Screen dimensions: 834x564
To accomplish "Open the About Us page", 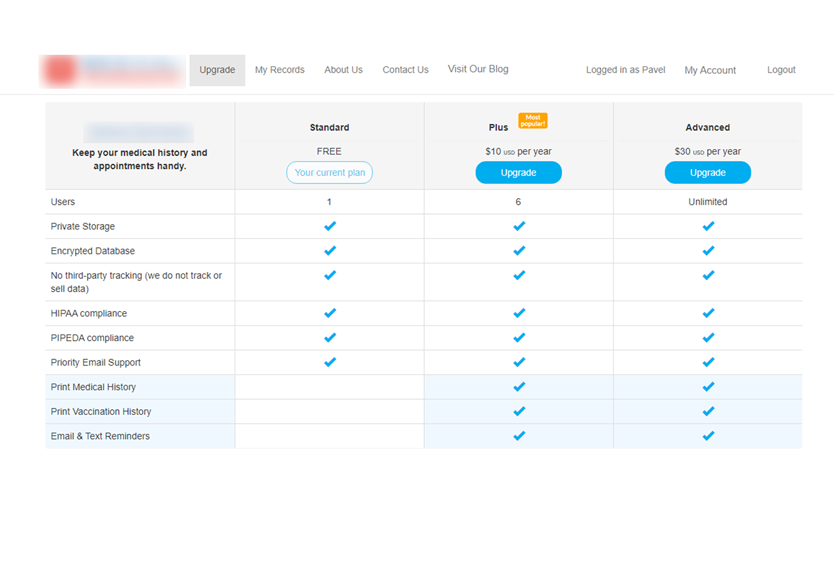I will point(343,70).
